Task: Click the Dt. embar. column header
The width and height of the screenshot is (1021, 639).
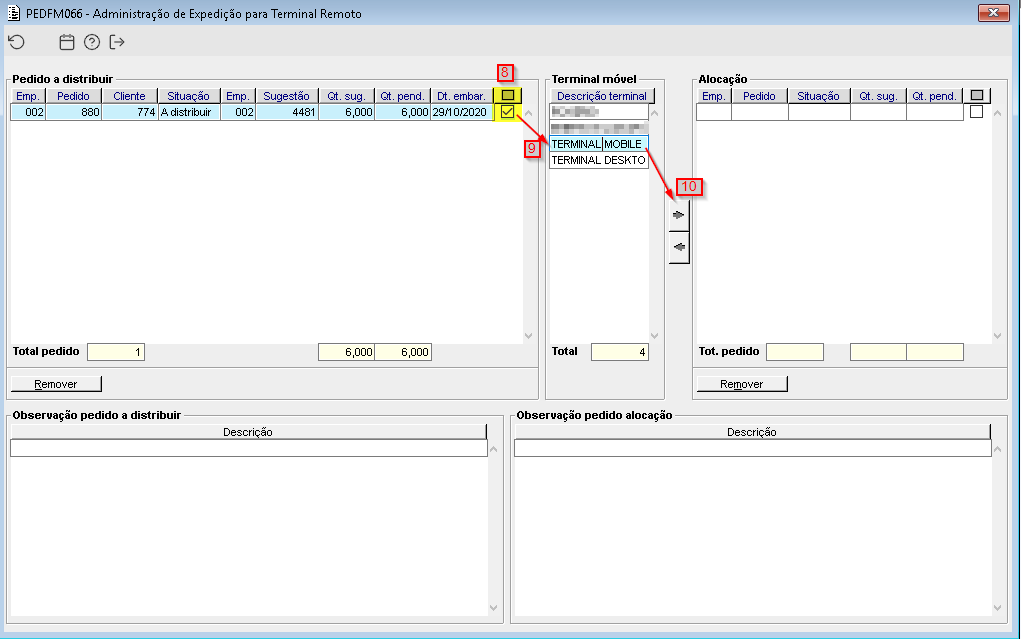Action: pos(461,96)
